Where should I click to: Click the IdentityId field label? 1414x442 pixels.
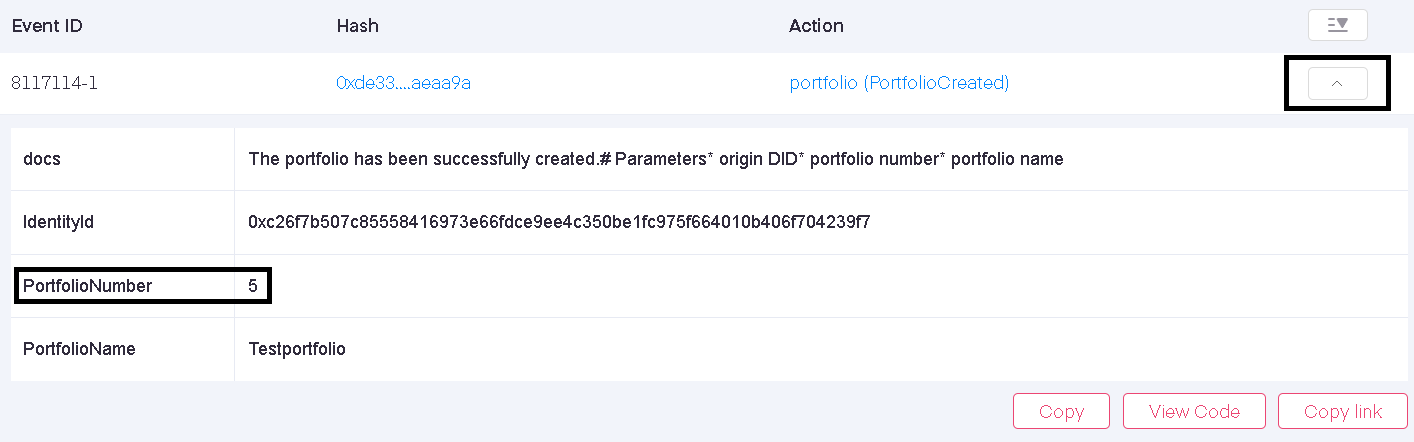pyautogui.click(x=58, y=222)
